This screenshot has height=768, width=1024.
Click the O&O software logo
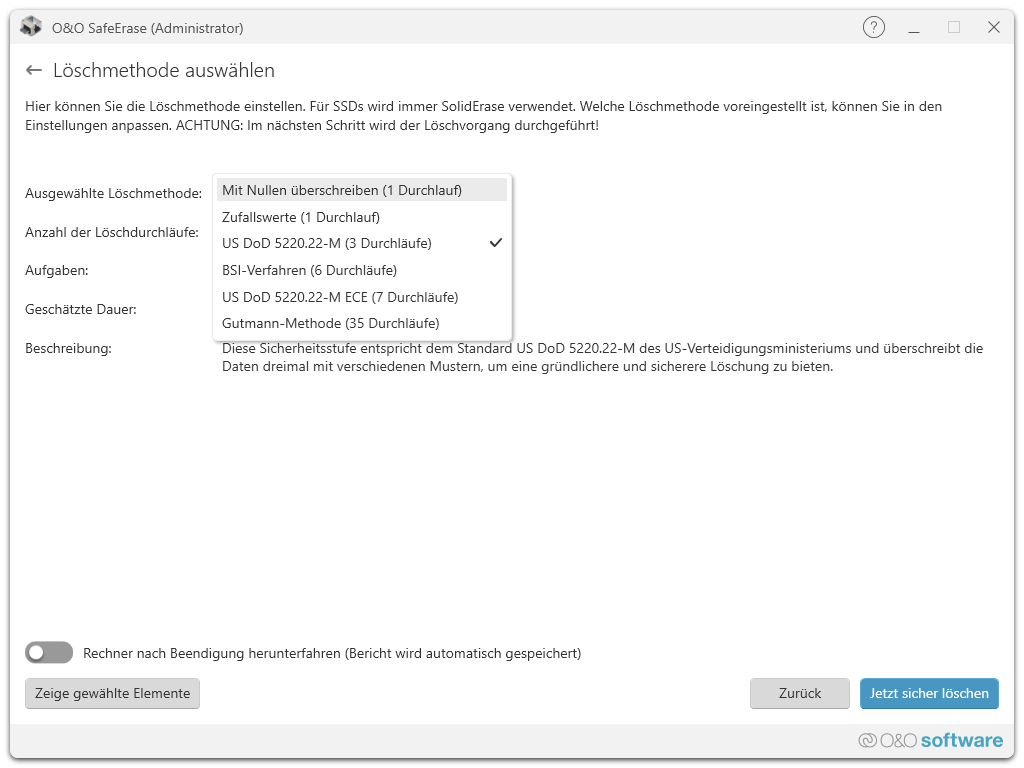click(930, 740)
